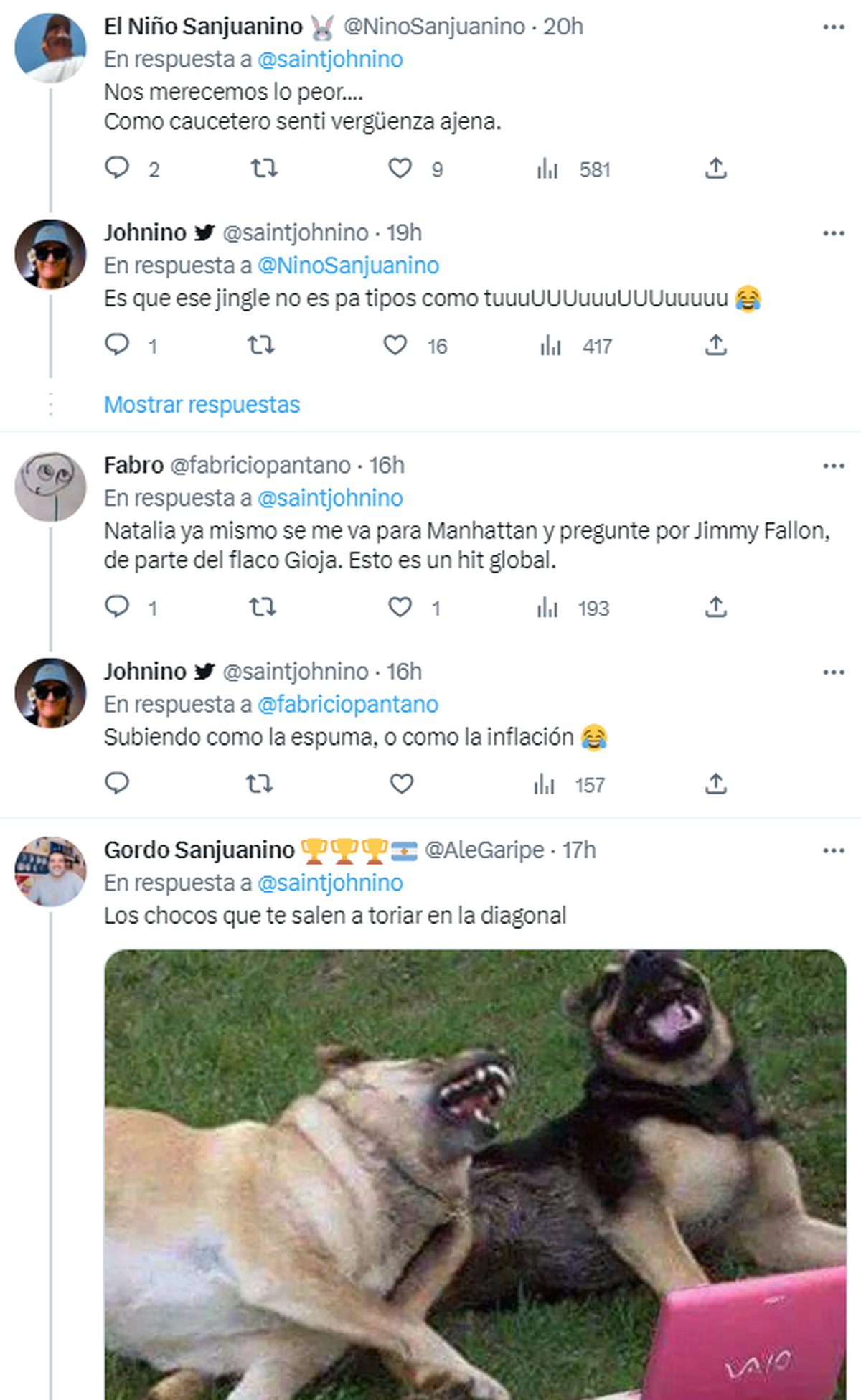The height and width of the screenshot is (1400, 861).
Task: Open more options on El Niño Sanjuanino's tweet
Action: 833,27
